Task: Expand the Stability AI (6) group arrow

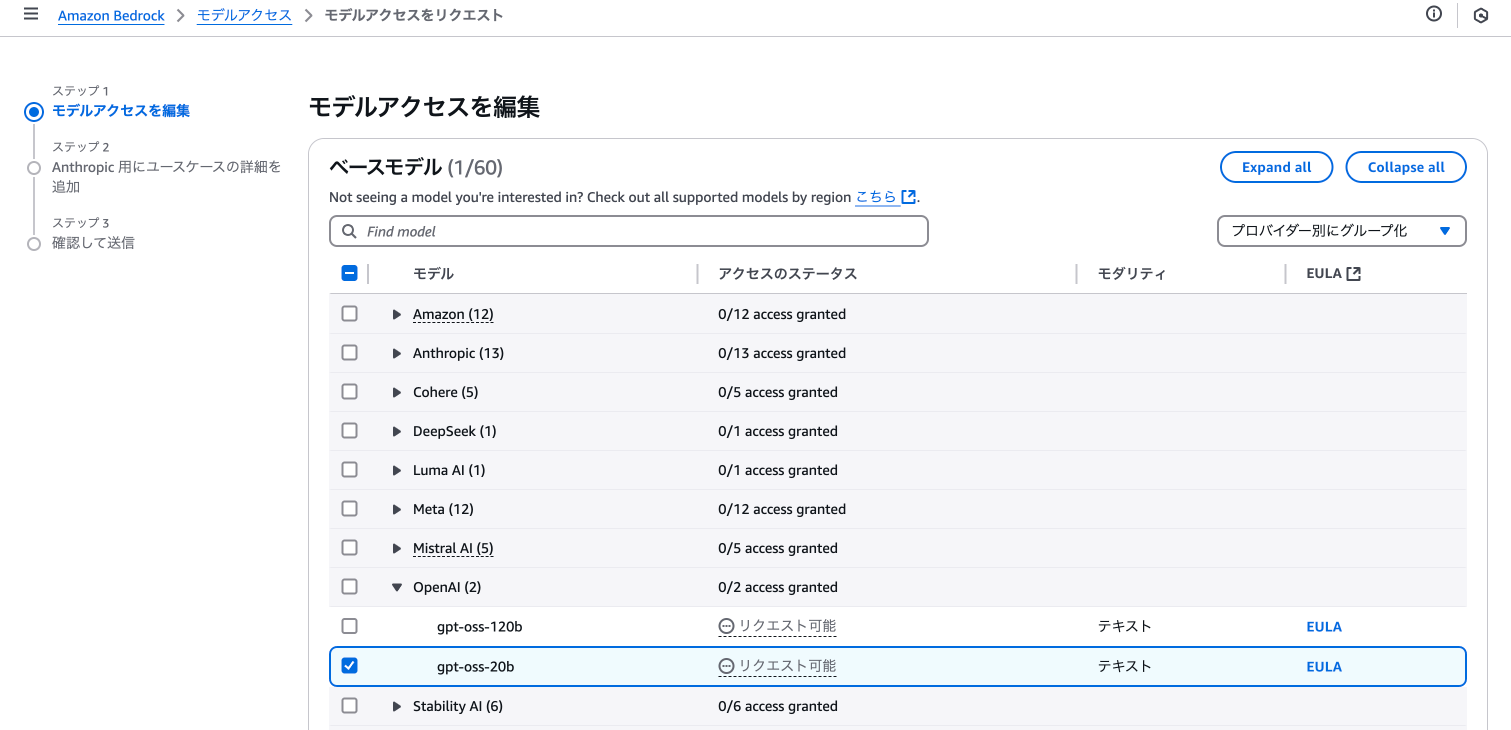Action: [397, 706]
